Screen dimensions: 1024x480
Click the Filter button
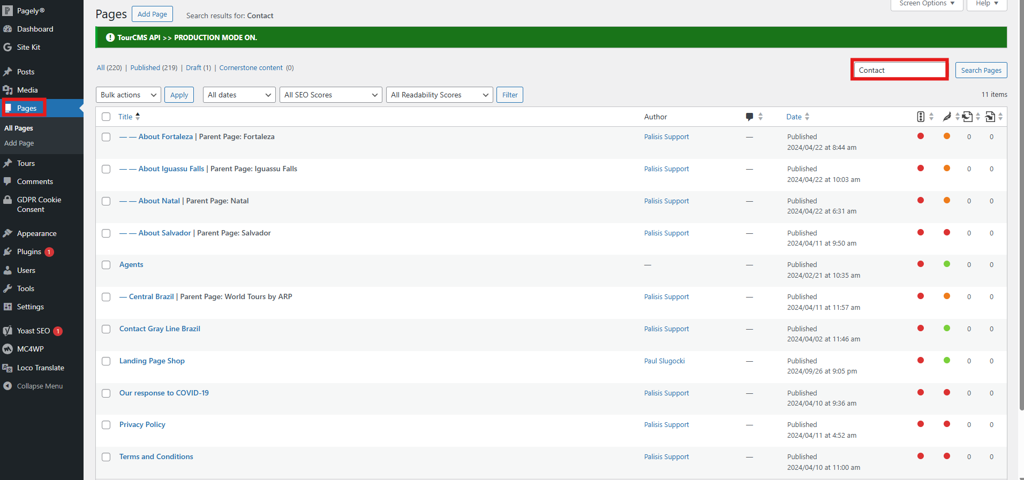(x=510, y=95)
